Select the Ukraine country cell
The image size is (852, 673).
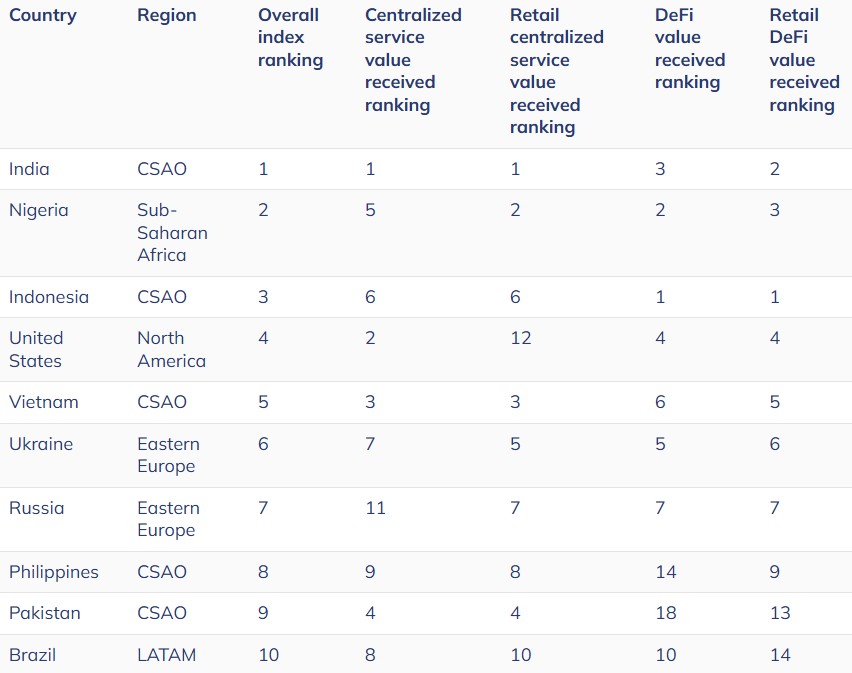(x=41, y=444)
